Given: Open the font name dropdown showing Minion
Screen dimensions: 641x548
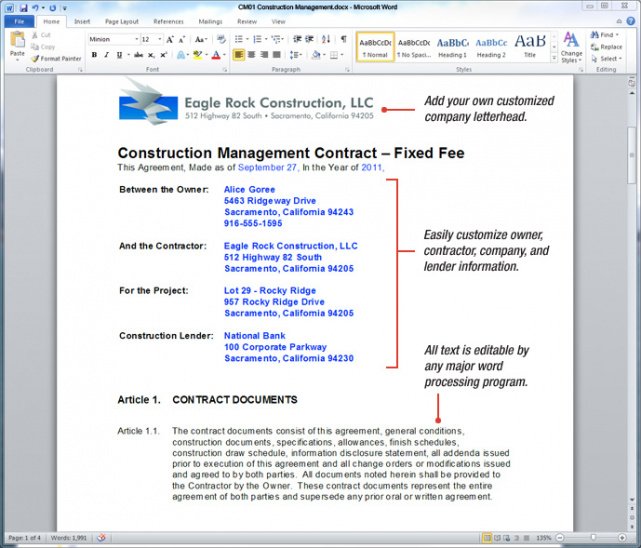Looking at the screenshot, I should pos(137,39).
